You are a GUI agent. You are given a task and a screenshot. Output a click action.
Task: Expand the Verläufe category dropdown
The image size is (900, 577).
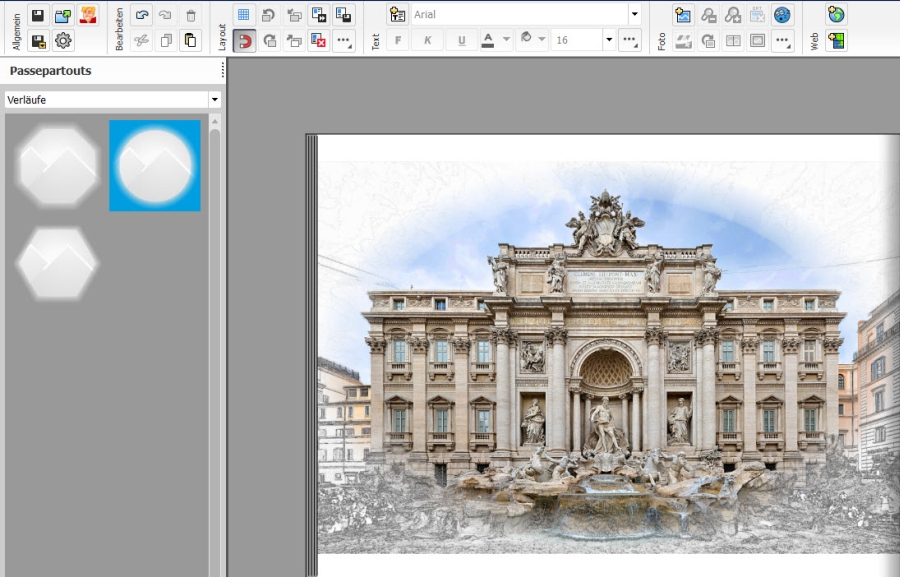click(x=214, y=100)
